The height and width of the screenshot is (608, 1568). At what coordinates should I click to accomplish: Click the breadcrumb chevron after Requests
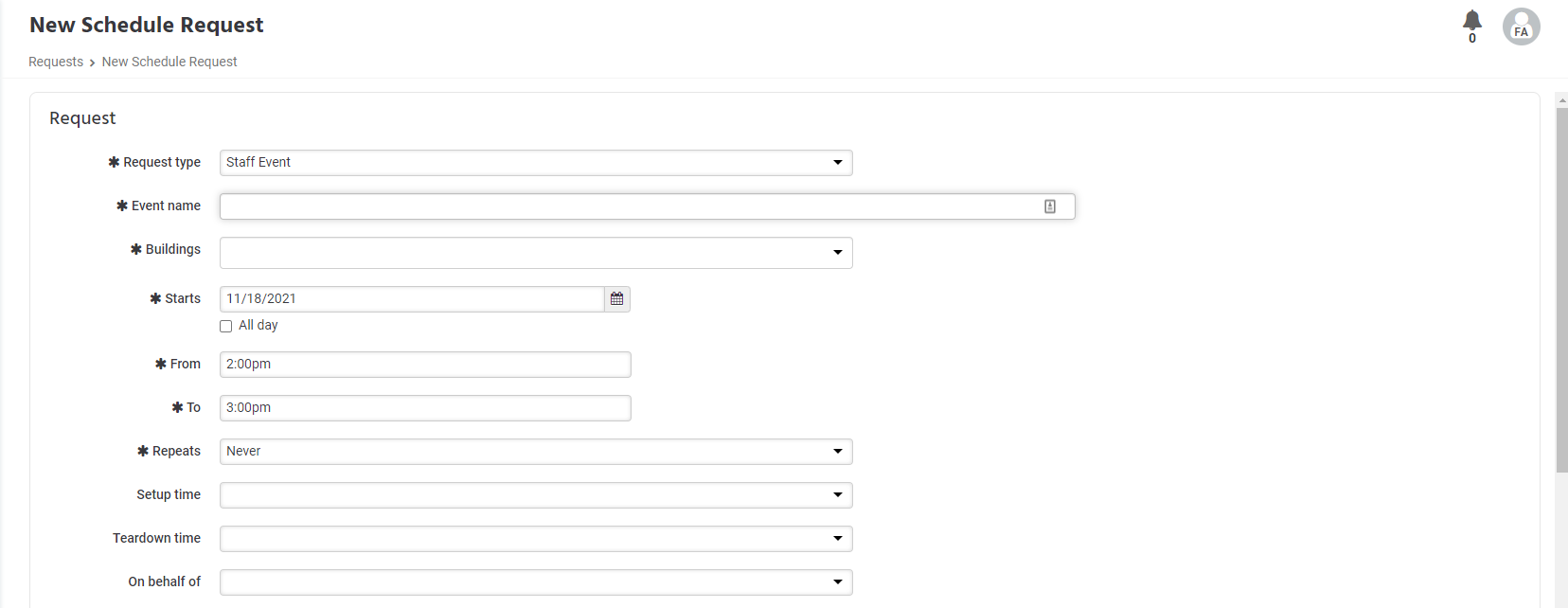coord(92,63)
